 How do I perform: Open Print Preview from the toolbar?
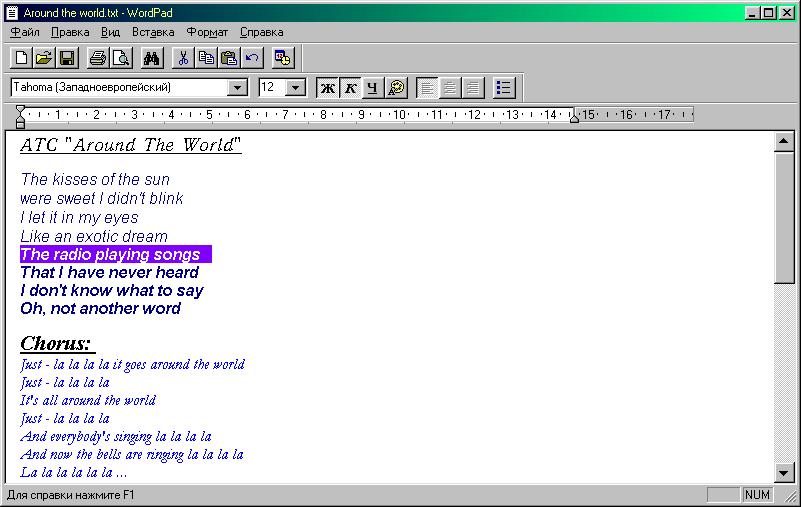(121, 58)
